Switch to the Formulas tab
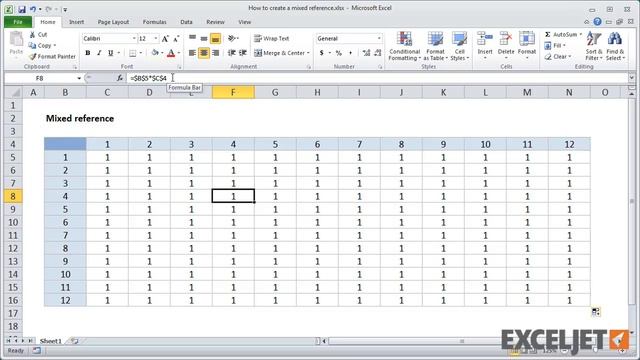The height and width of the screenshot is (360, 640). pyautogui.click(x=154, y=22)
